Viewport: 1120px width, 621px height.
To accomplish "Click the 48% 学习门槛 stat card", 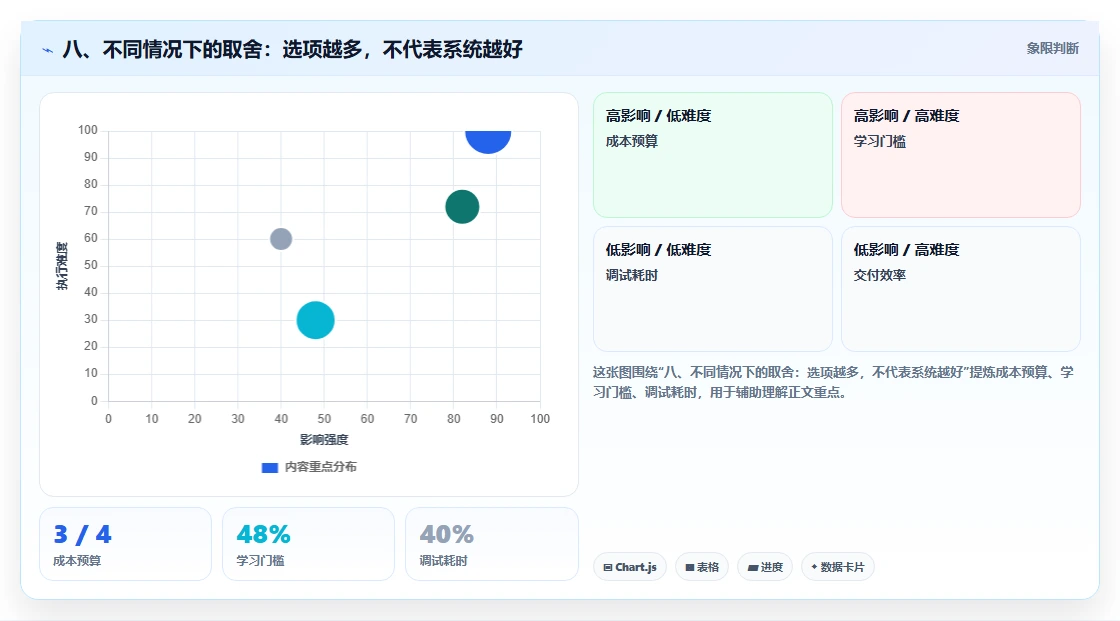I will click(309, 544).
